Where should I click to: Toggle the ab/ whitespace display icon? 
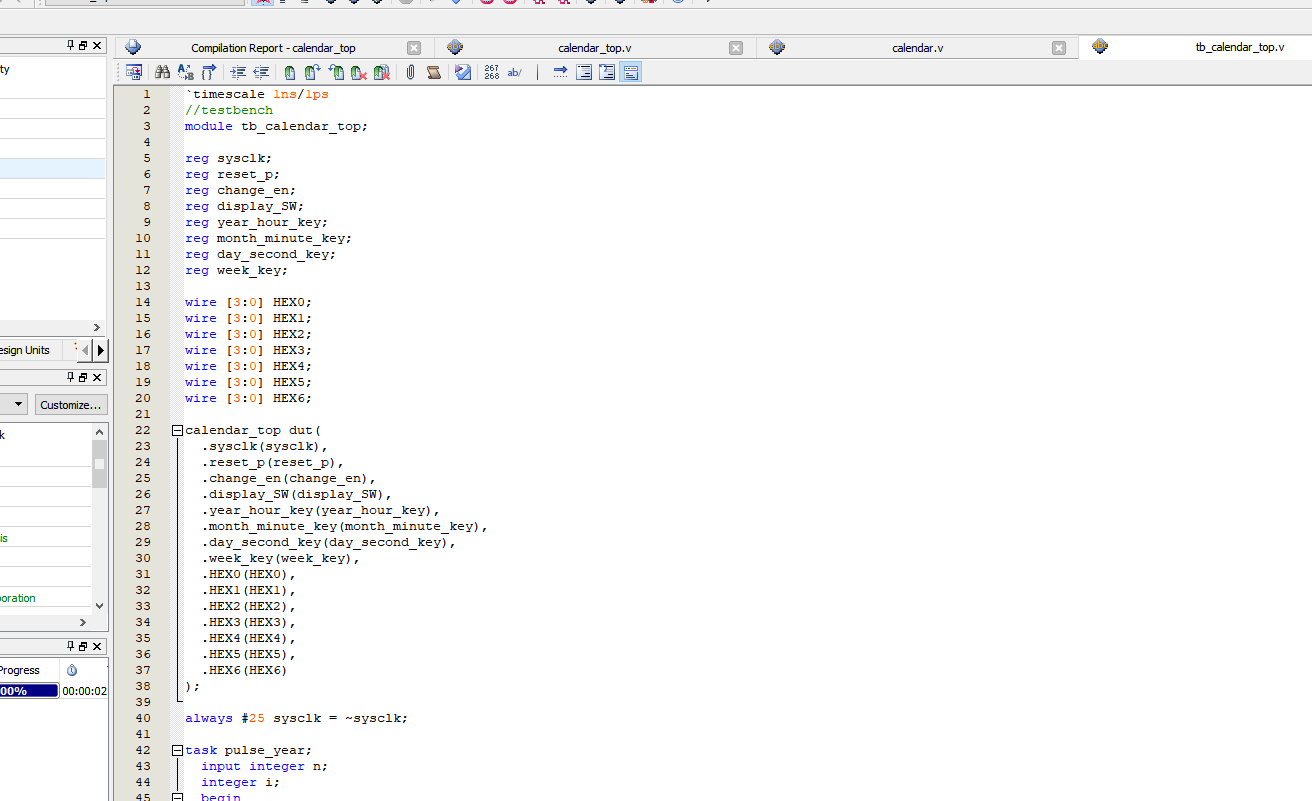(x=515, y=72)
